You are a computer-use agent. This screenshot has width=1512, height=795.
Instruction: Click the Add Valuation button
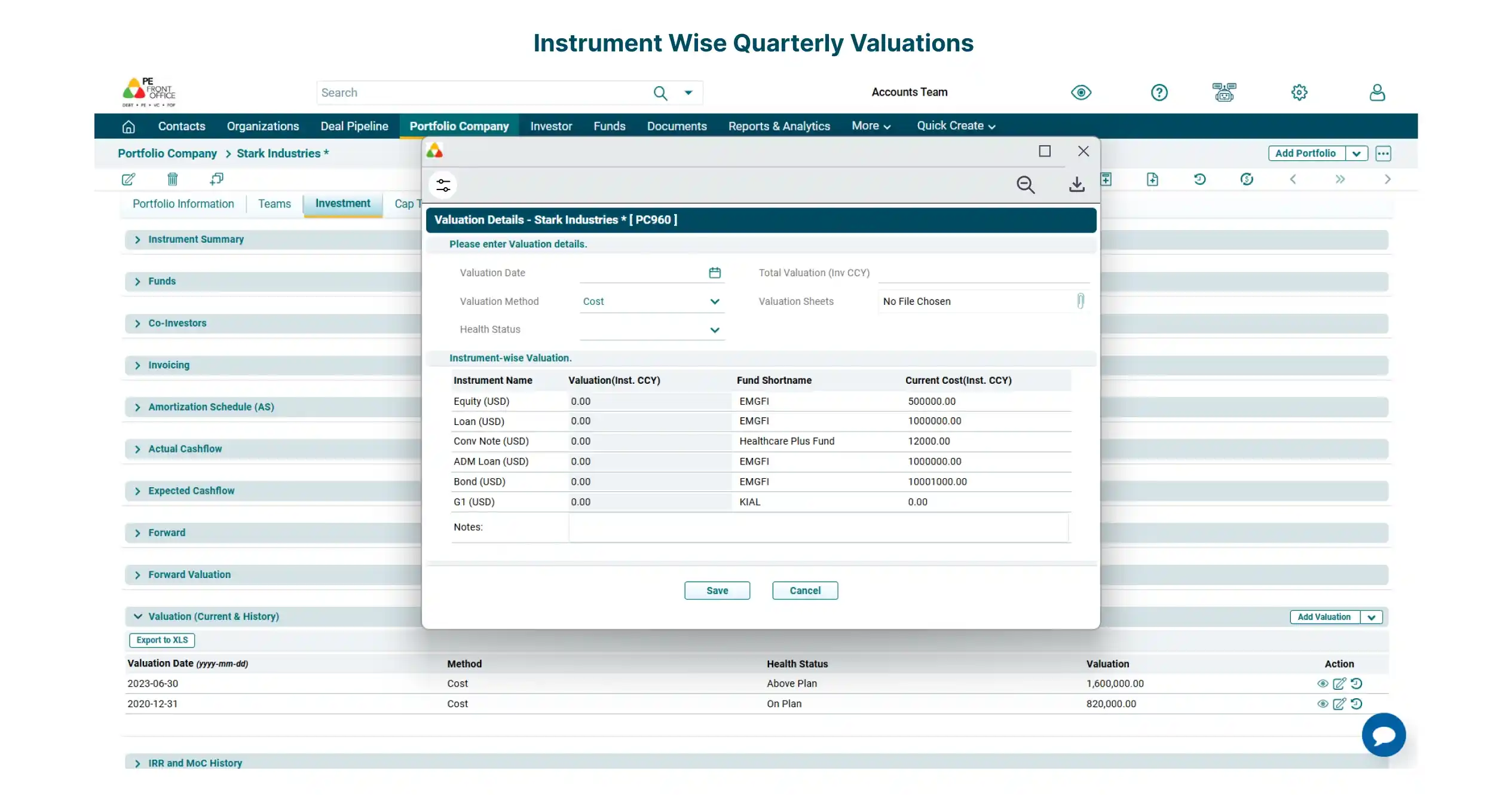[x=1324, y=617]
